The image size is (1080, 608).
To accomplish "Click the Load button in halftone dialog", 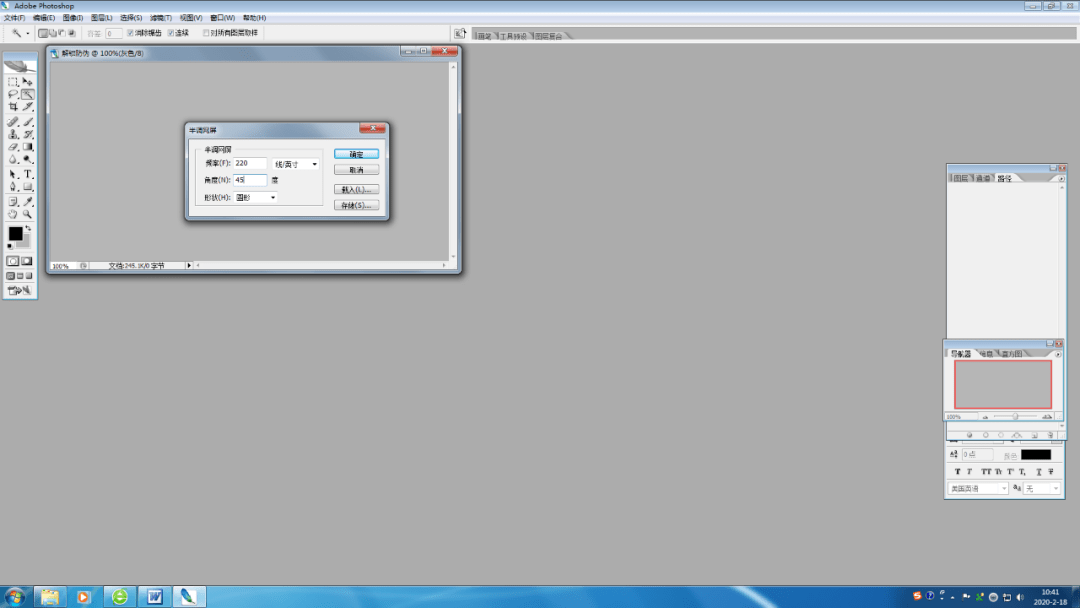I will [x=356, y=189].
